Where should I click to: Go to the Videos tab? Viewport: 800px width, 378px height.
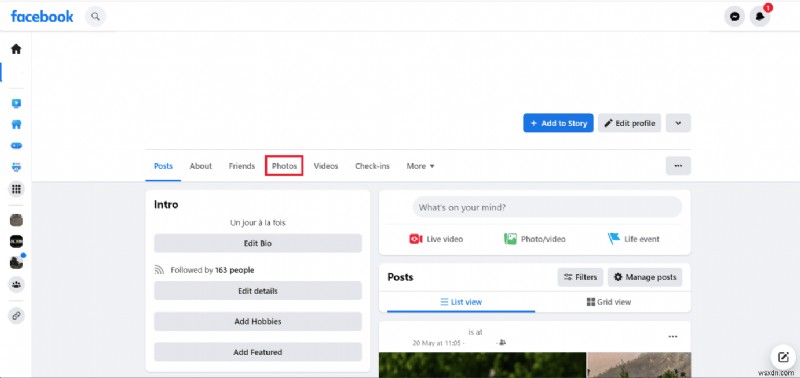click(326, 166)
